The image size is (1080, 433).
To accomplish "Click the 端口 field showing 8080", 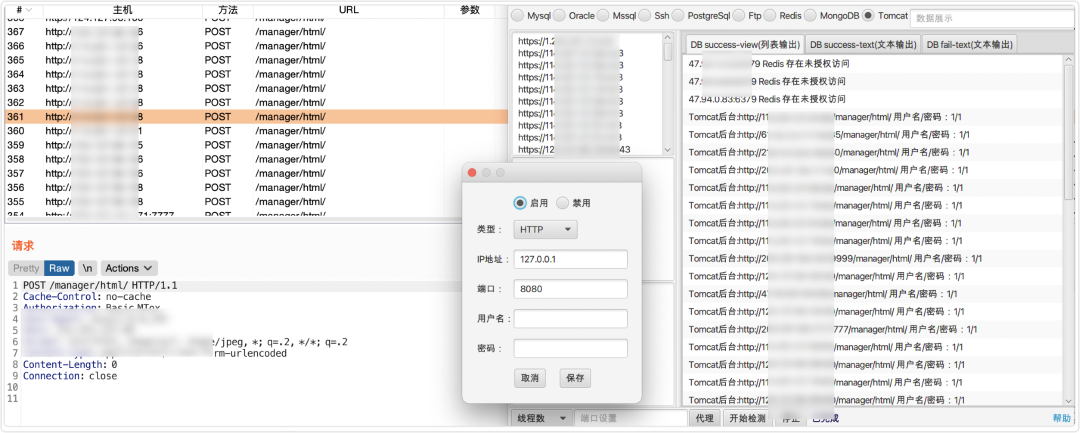I will point(570,289).
